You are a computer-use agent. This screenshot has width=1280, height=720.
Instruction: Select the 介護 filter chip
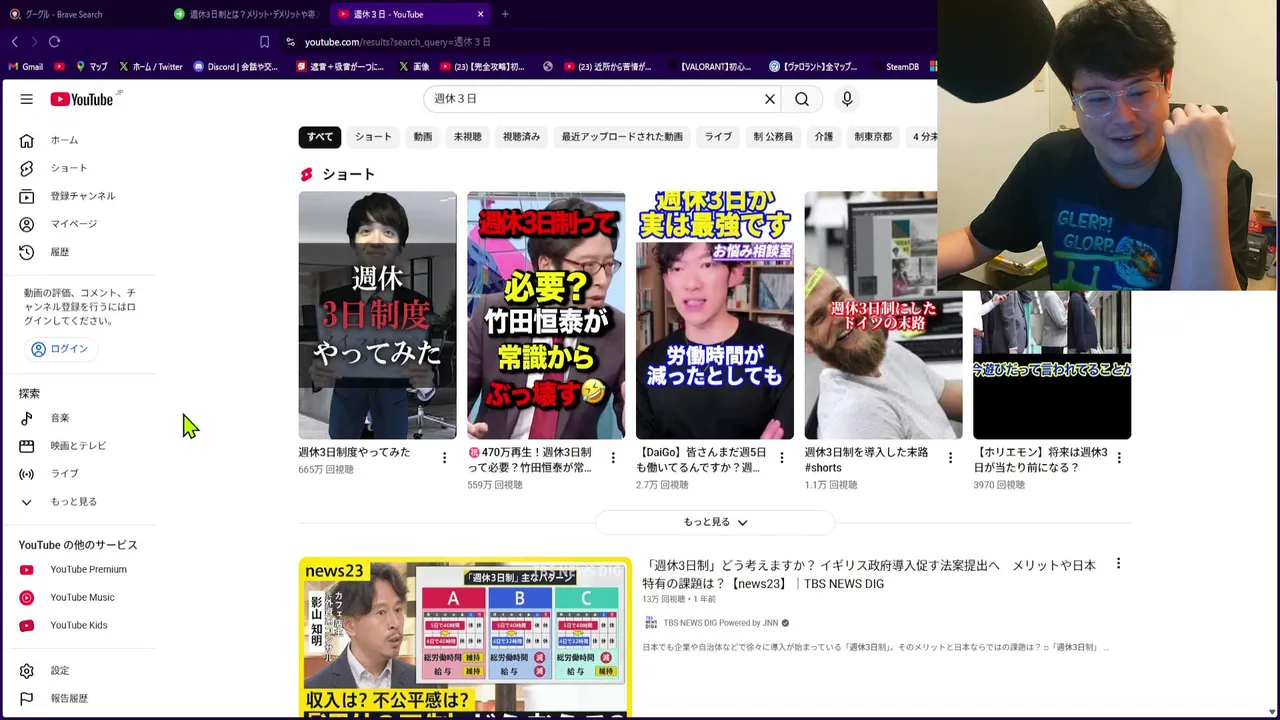coord(824,137)
